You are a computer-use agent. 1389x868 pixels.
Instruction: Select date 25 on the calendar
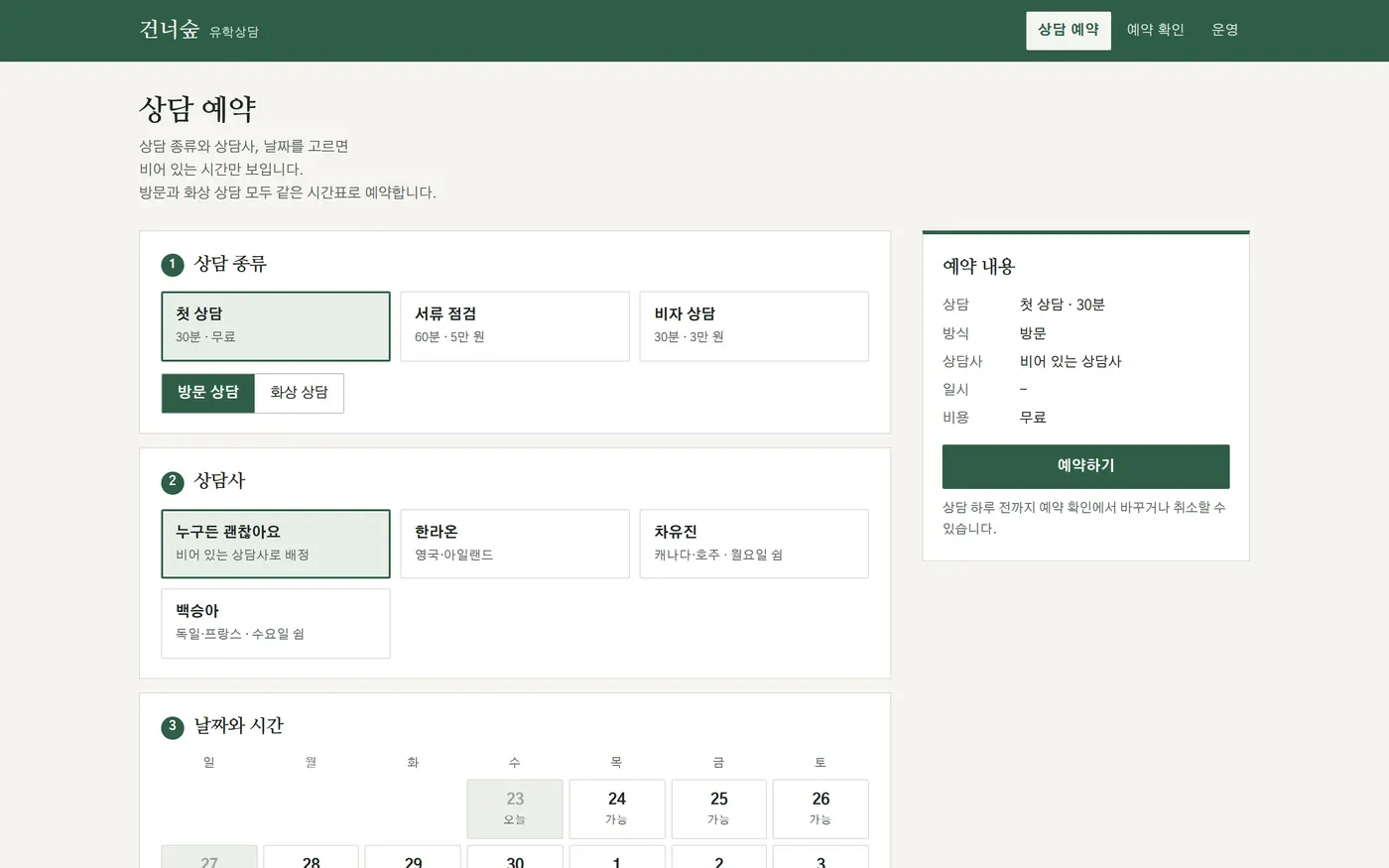(719, 808)
